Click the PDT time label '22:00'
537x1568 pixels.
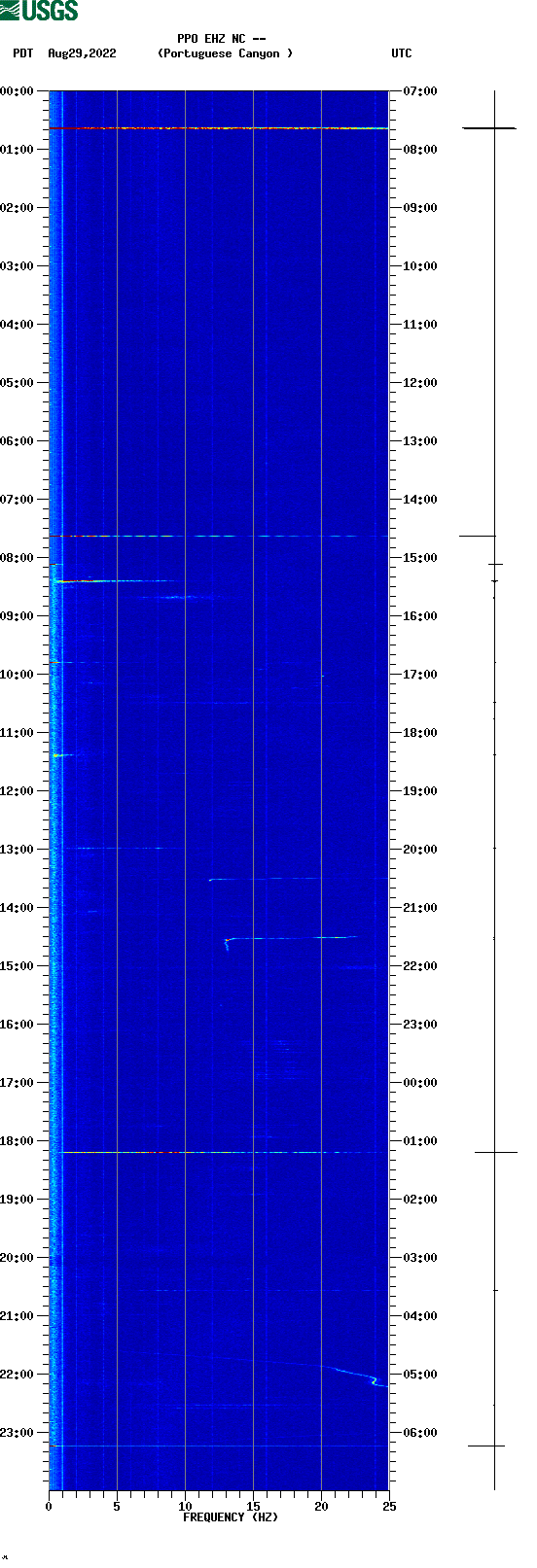pos(18,1375)
